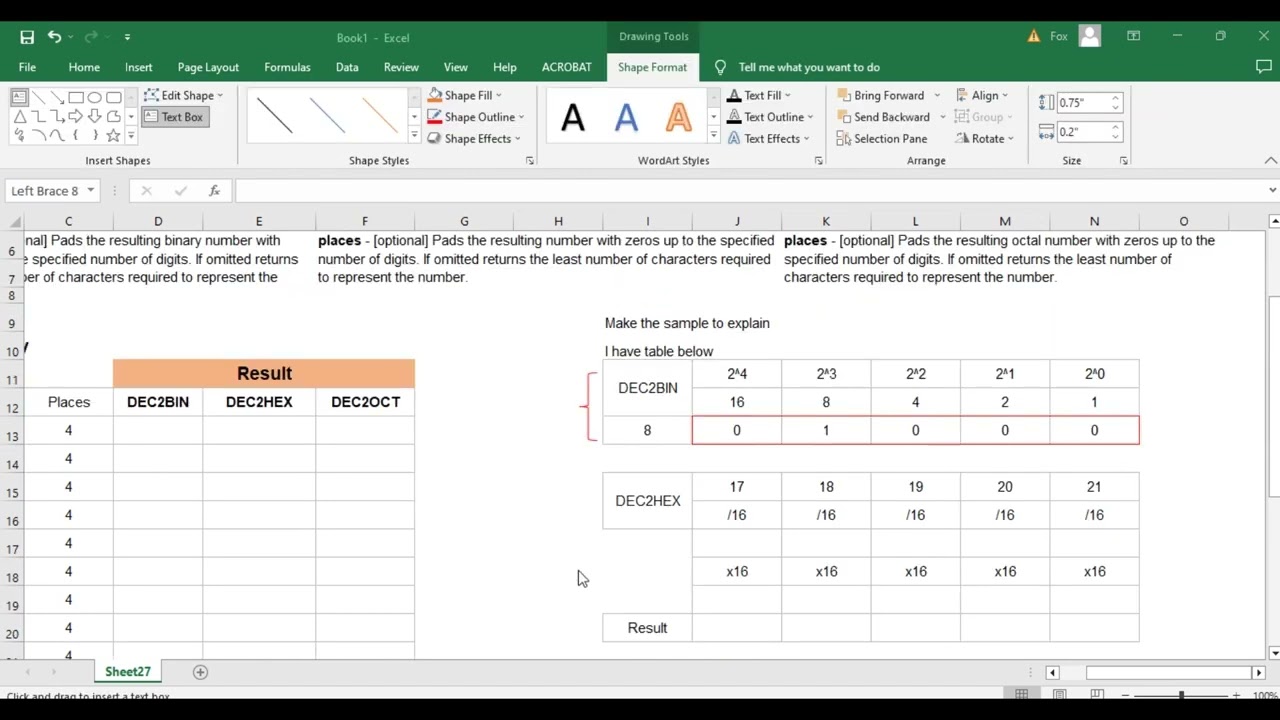Viewport: 1280px width, 720px height.
Task: Open WordArt Styles dialog launcher
Action: pyautogui.click(x=818, y=161)
